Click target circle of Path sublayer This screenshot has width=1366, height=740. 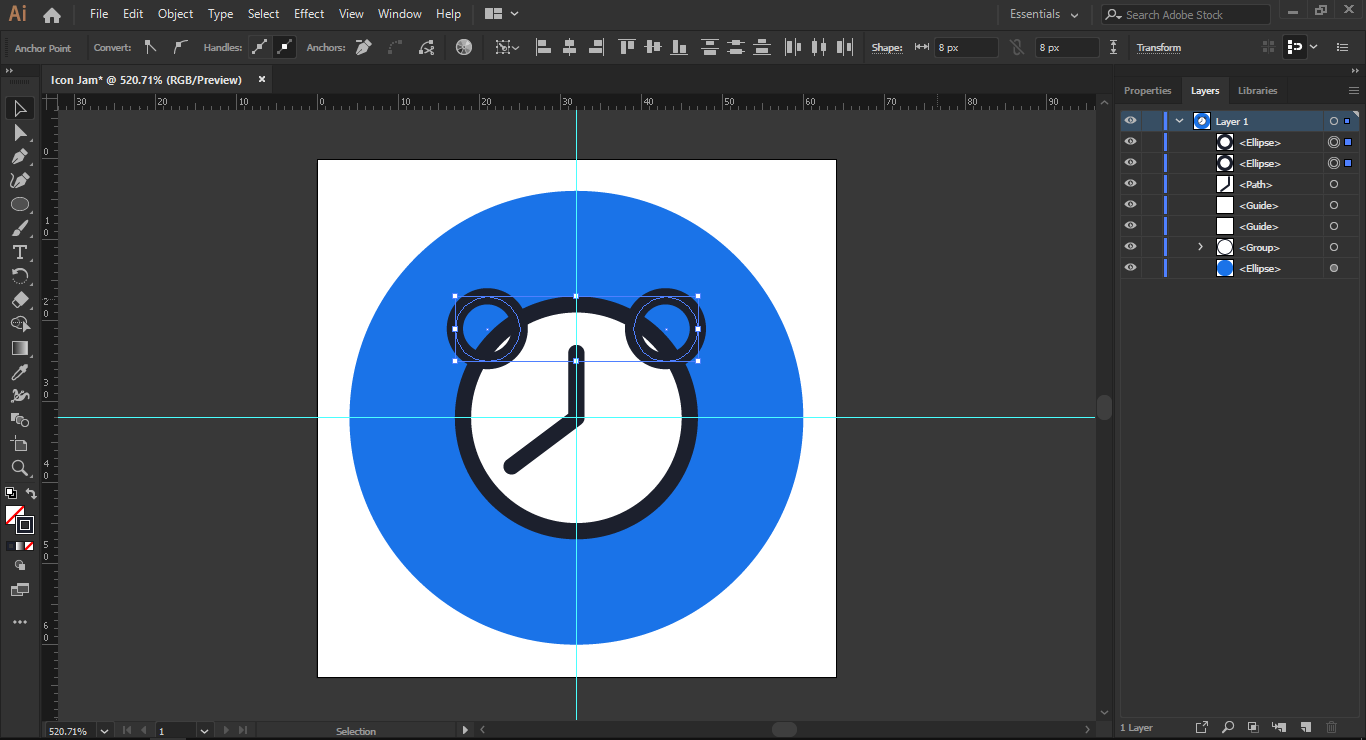pos(1333,184)
